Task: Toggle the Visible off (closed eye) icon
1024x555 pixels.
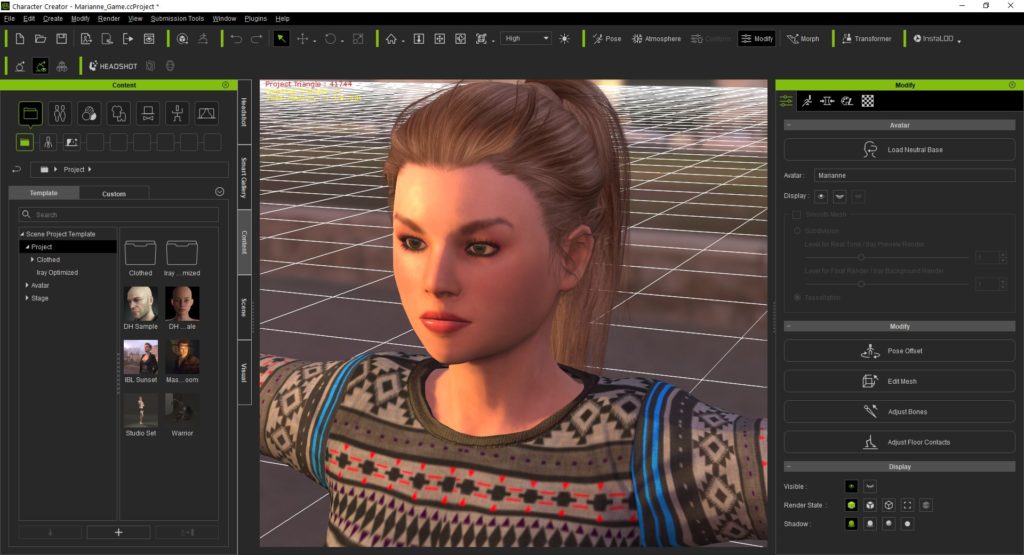Action: 870,486
